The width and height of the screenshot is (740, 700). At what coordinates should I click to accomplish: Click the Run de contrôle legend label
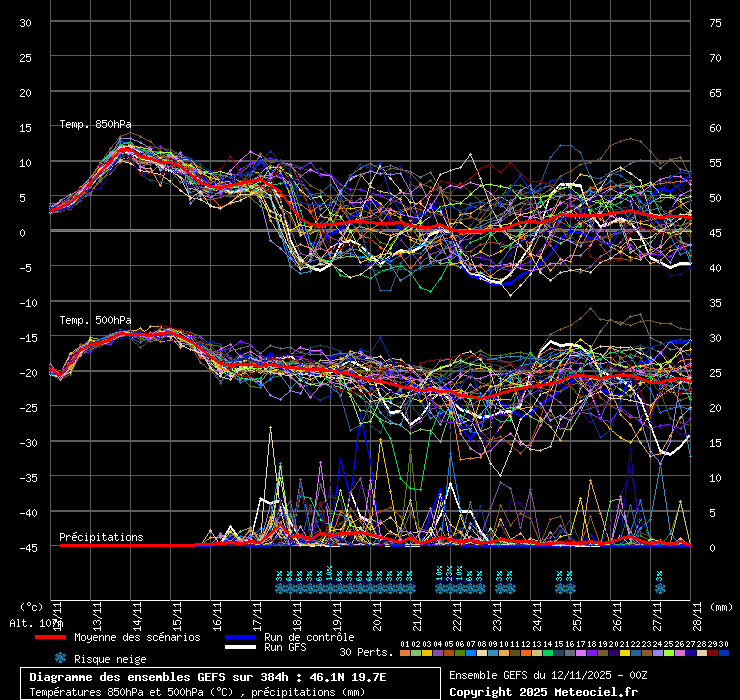pos(309,637)
